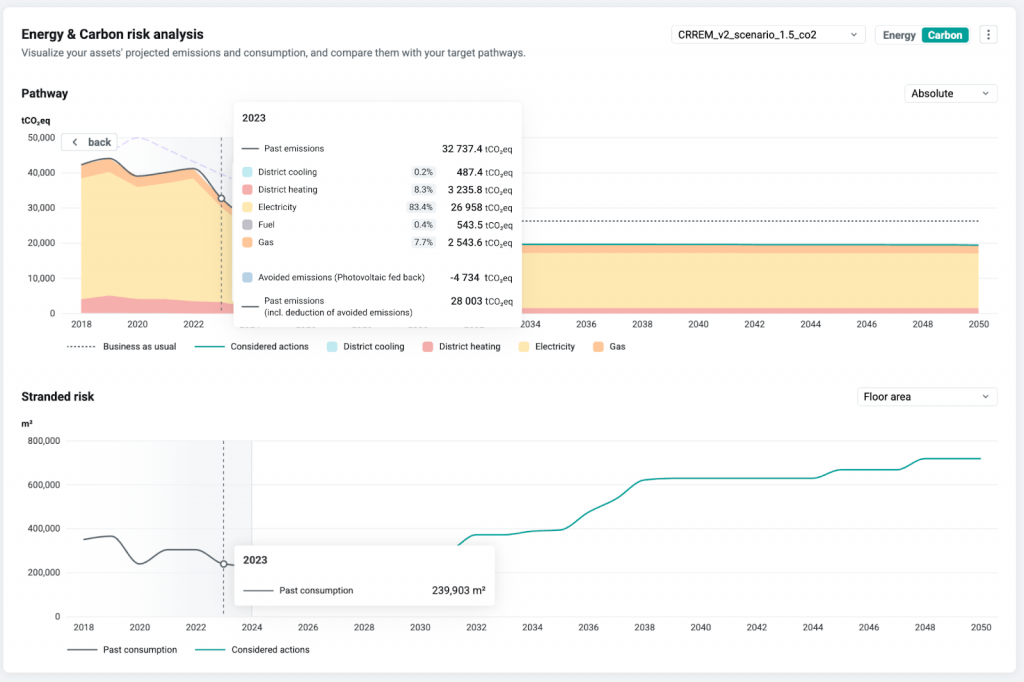Open the Floor area dropdown
Viewport: 1024px width, 682px height.
(x=927, y=397)
